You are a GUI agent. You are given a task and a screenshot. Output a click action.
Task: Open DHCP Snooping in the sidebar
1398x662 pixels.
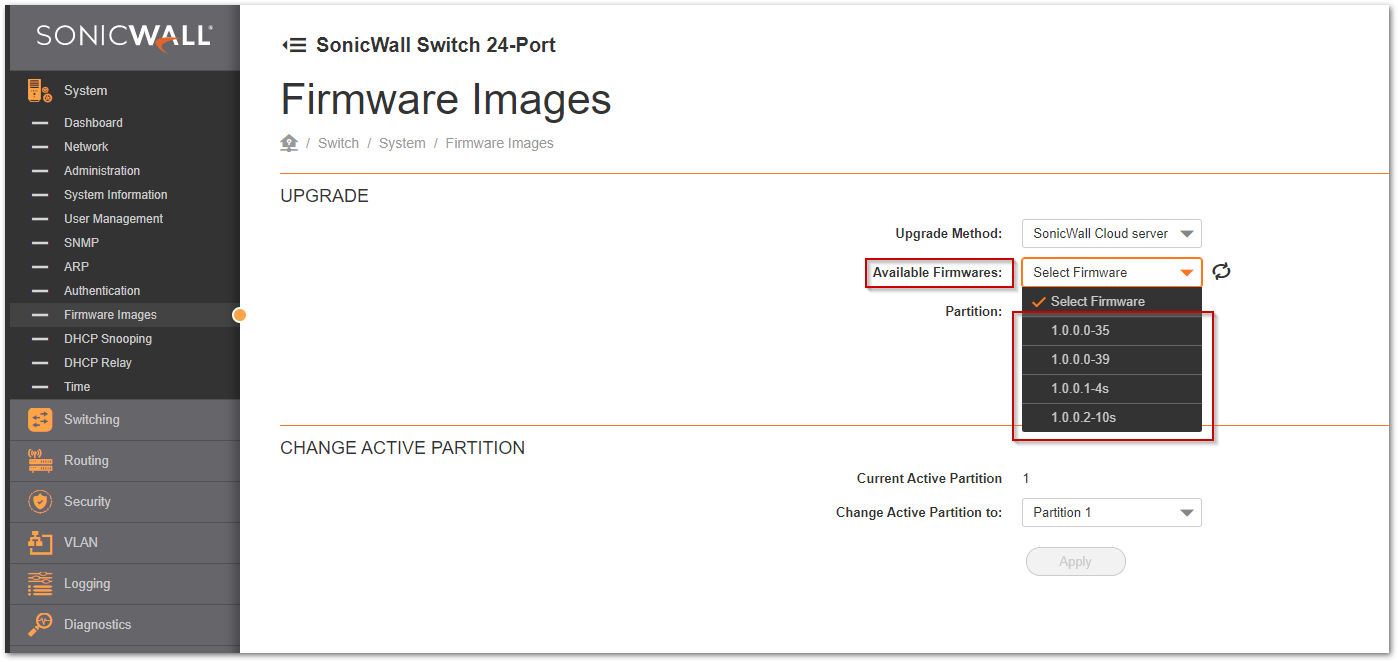click(x=108, y=339)
